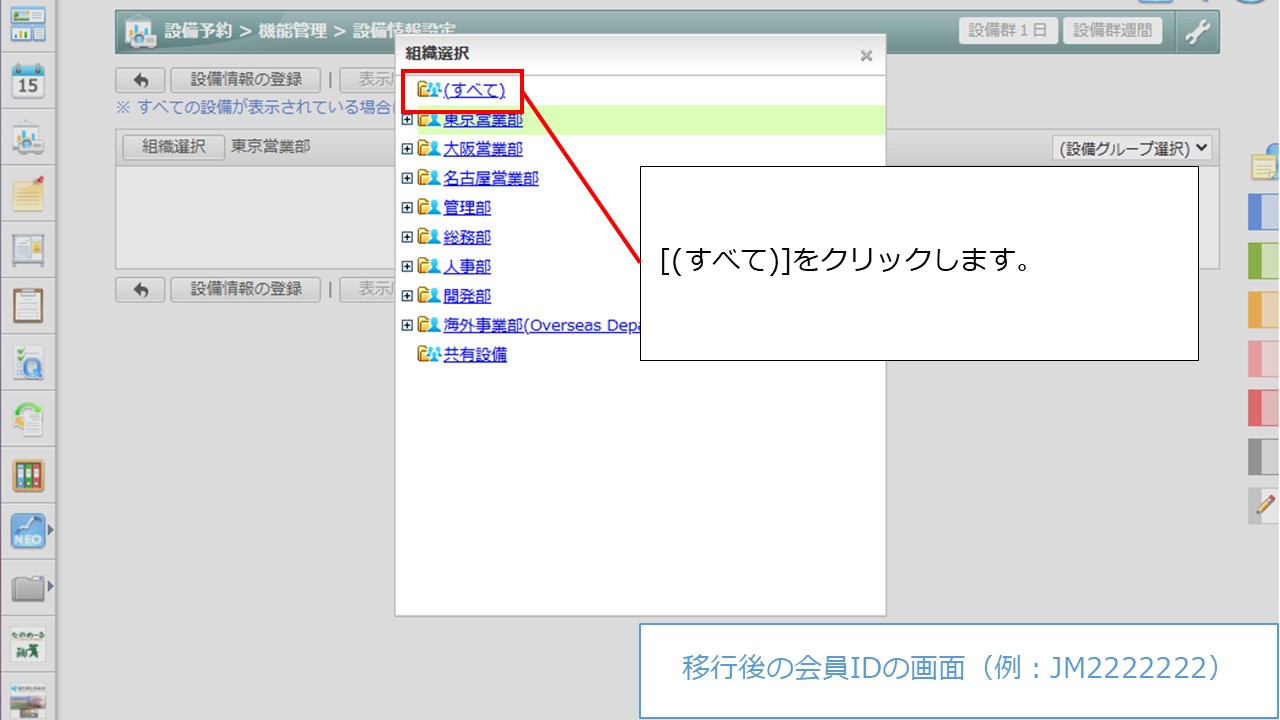Open the gray folder sidebar icon
The width and height of the screenshot is (1280, 720).
point(28,587)
